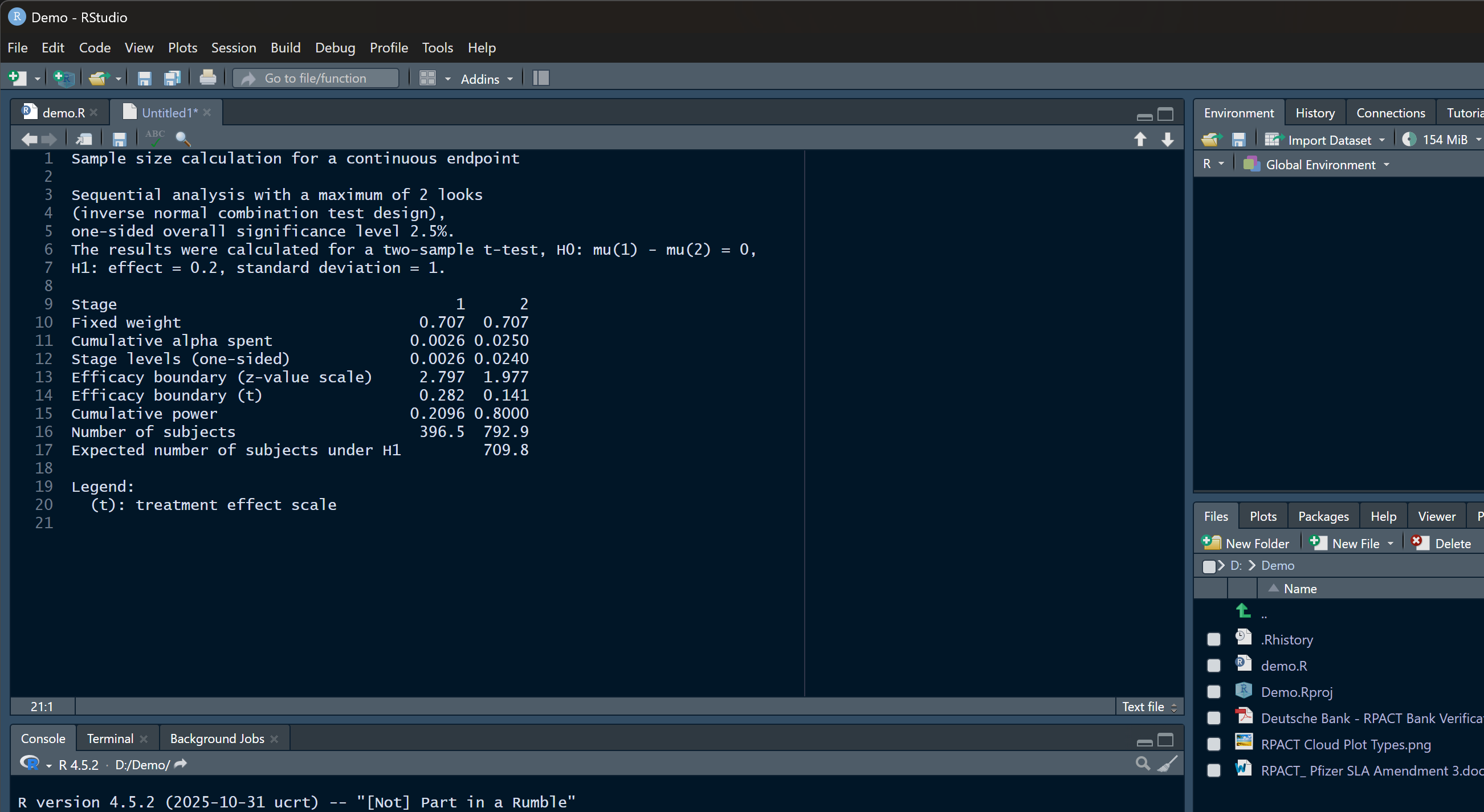
Task: Load a workspace in the Environment pane
Action: point(1212,140)
